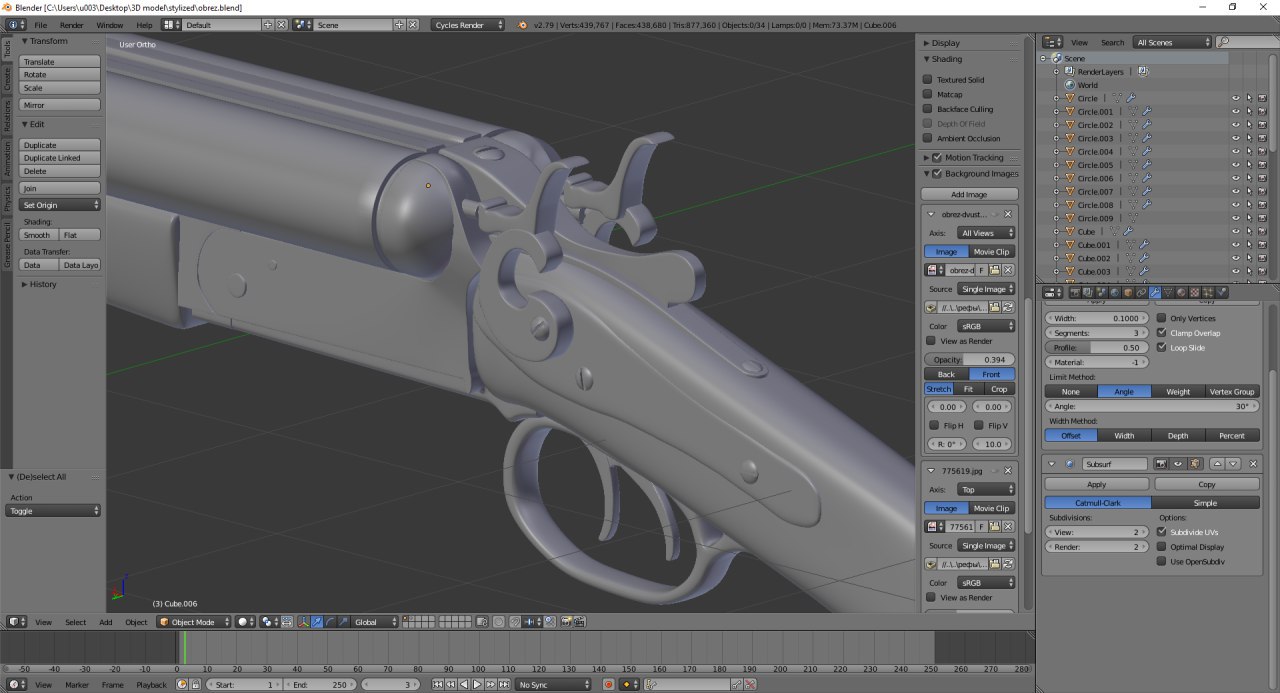Viewport: 1280px width, 693px height.
Task: Enable Ambient Occlusion checkbox
Action: [928, 138]
